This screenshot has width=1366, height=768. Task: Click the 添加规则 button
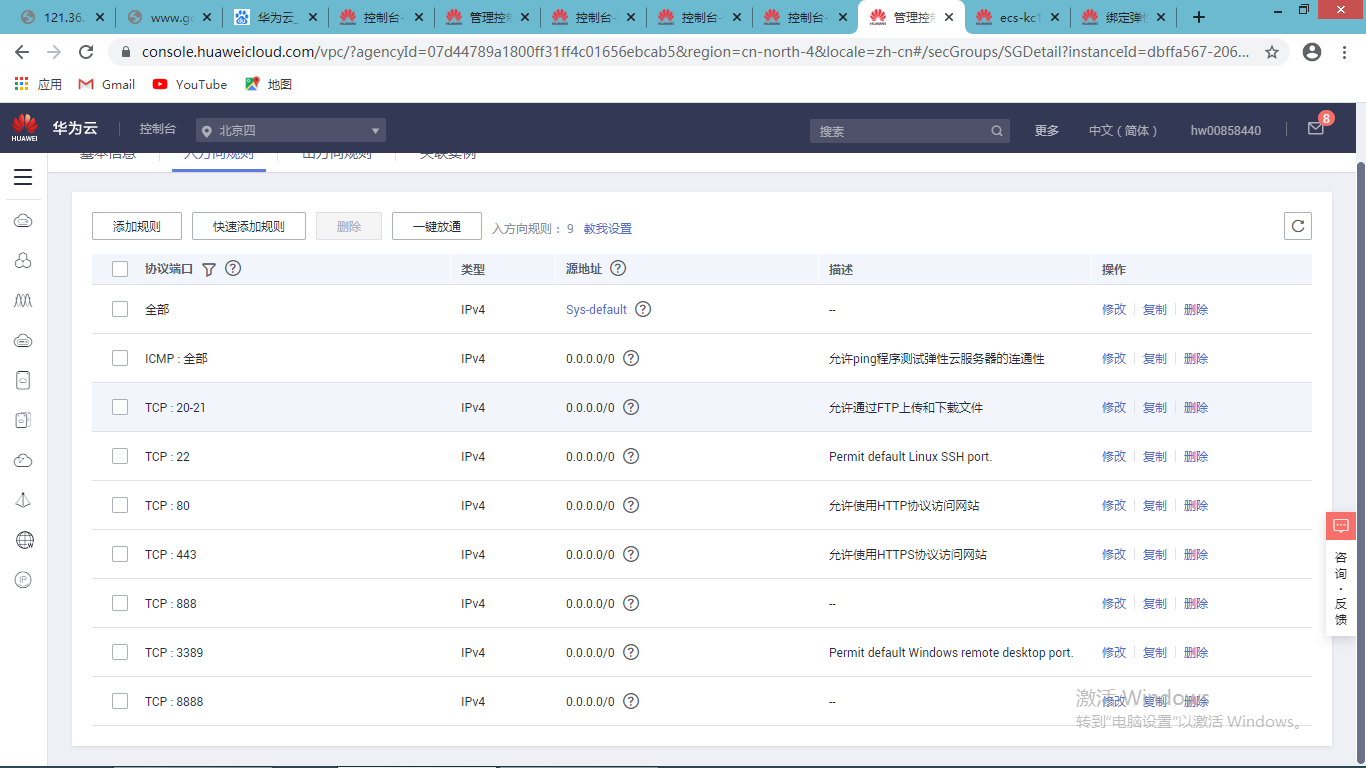click(135, 225)
